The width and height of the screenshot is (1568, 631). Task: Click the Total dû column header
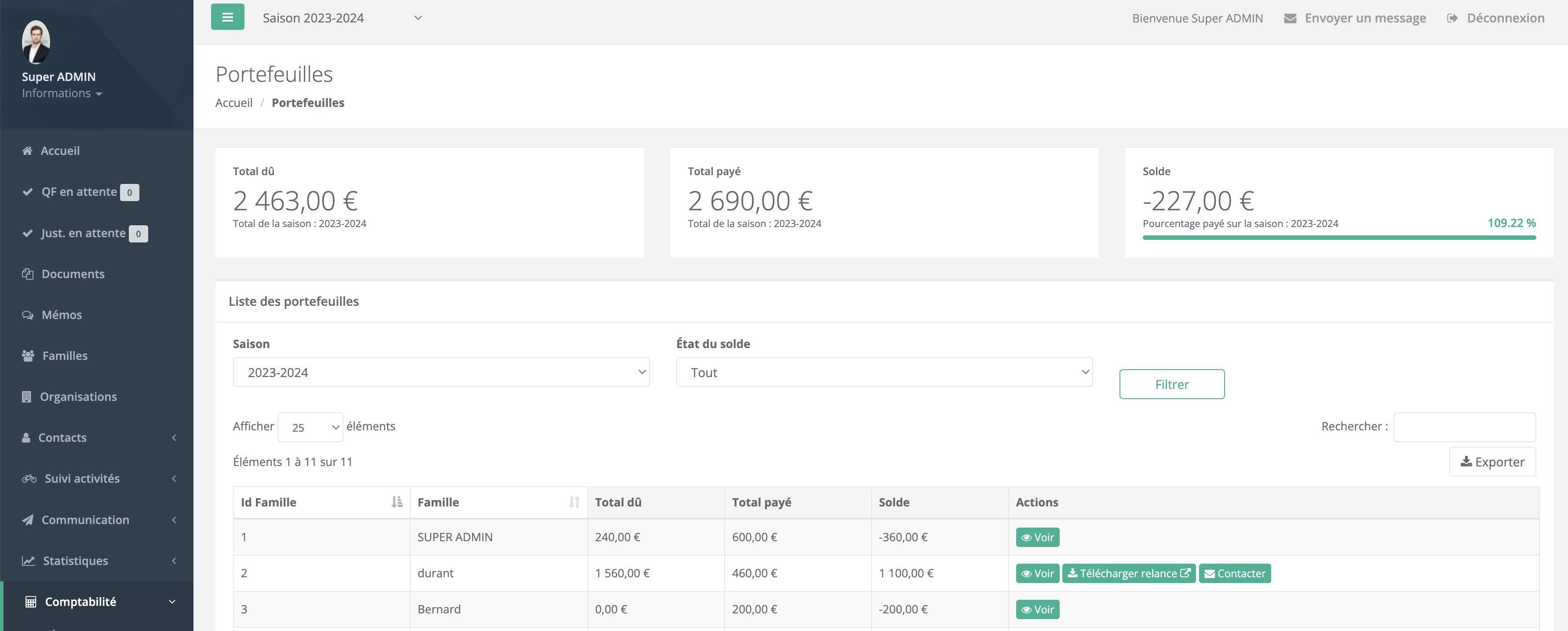(656, 502)
